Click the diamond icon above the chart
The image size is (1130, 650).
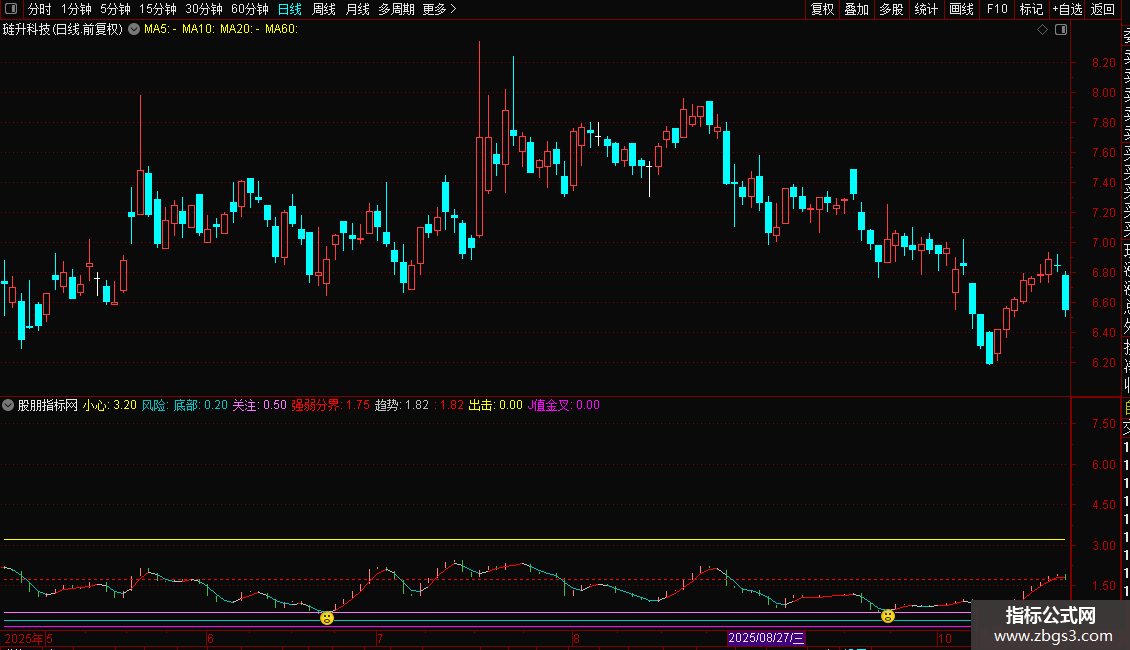[1043, 29]
